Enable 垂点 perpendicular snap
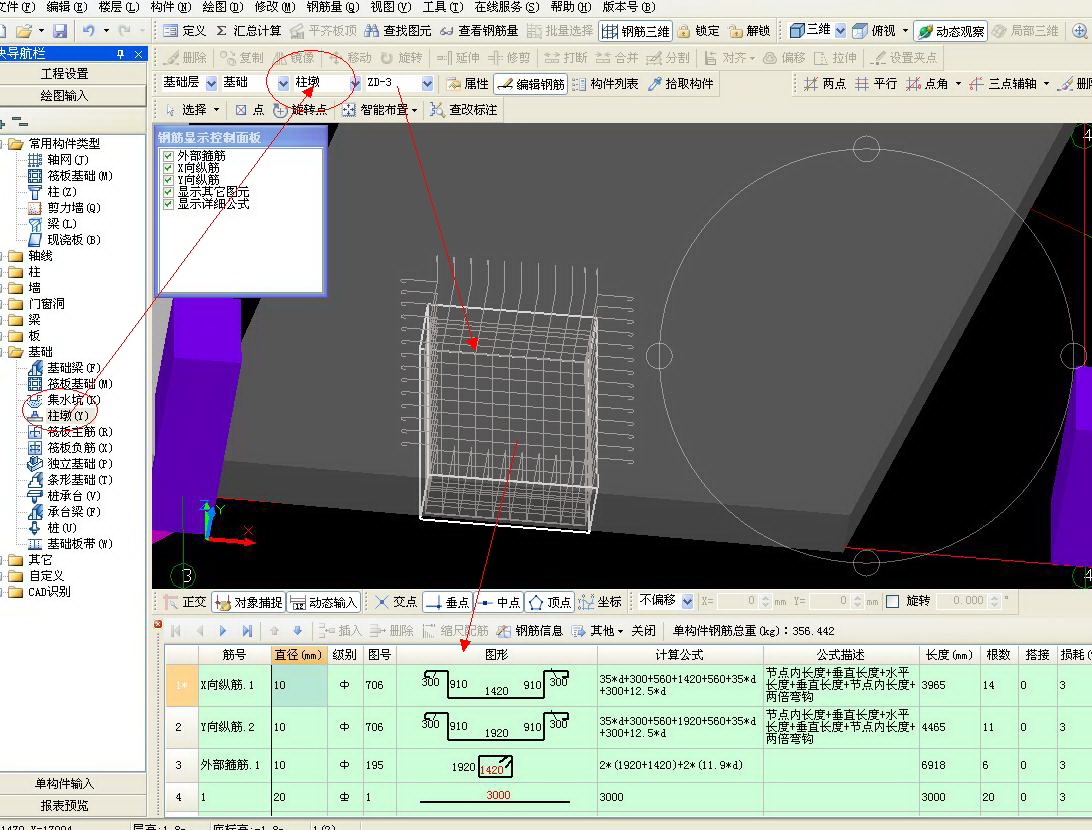 (447, 602)
